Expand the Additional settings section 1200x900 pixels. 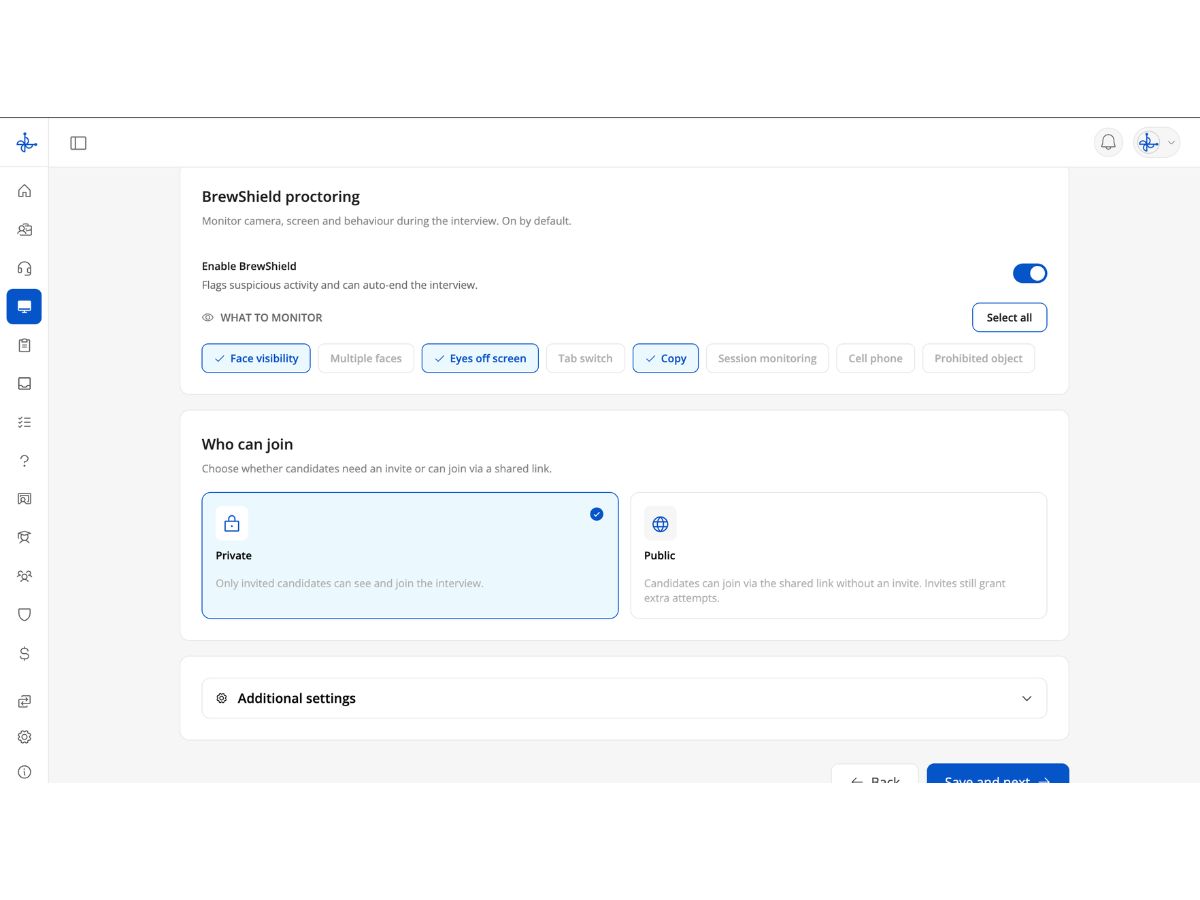pos(624,698)
